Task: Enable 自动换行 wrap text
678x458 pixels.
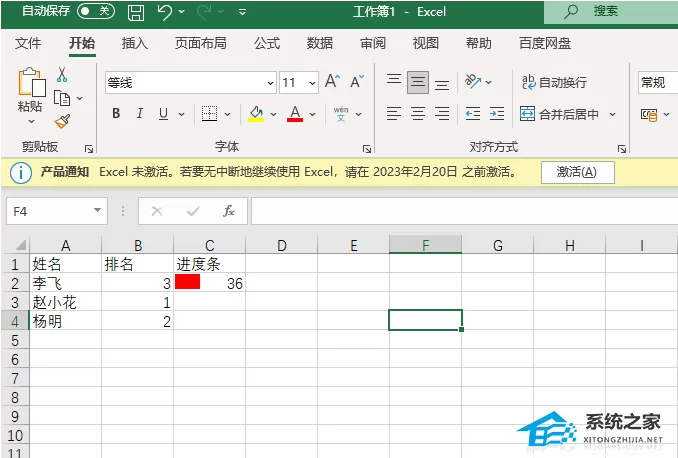Action: pos(554,82)
